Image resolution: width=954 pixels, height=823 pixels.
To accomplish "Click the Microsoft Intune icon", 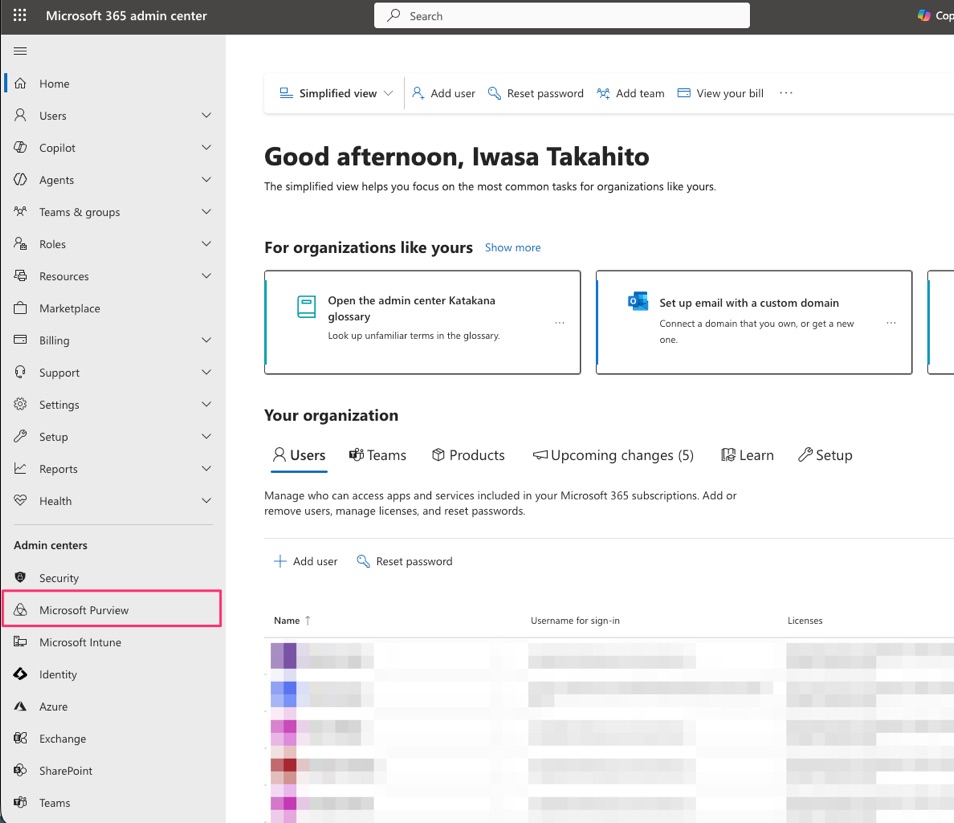I will 20,642.
